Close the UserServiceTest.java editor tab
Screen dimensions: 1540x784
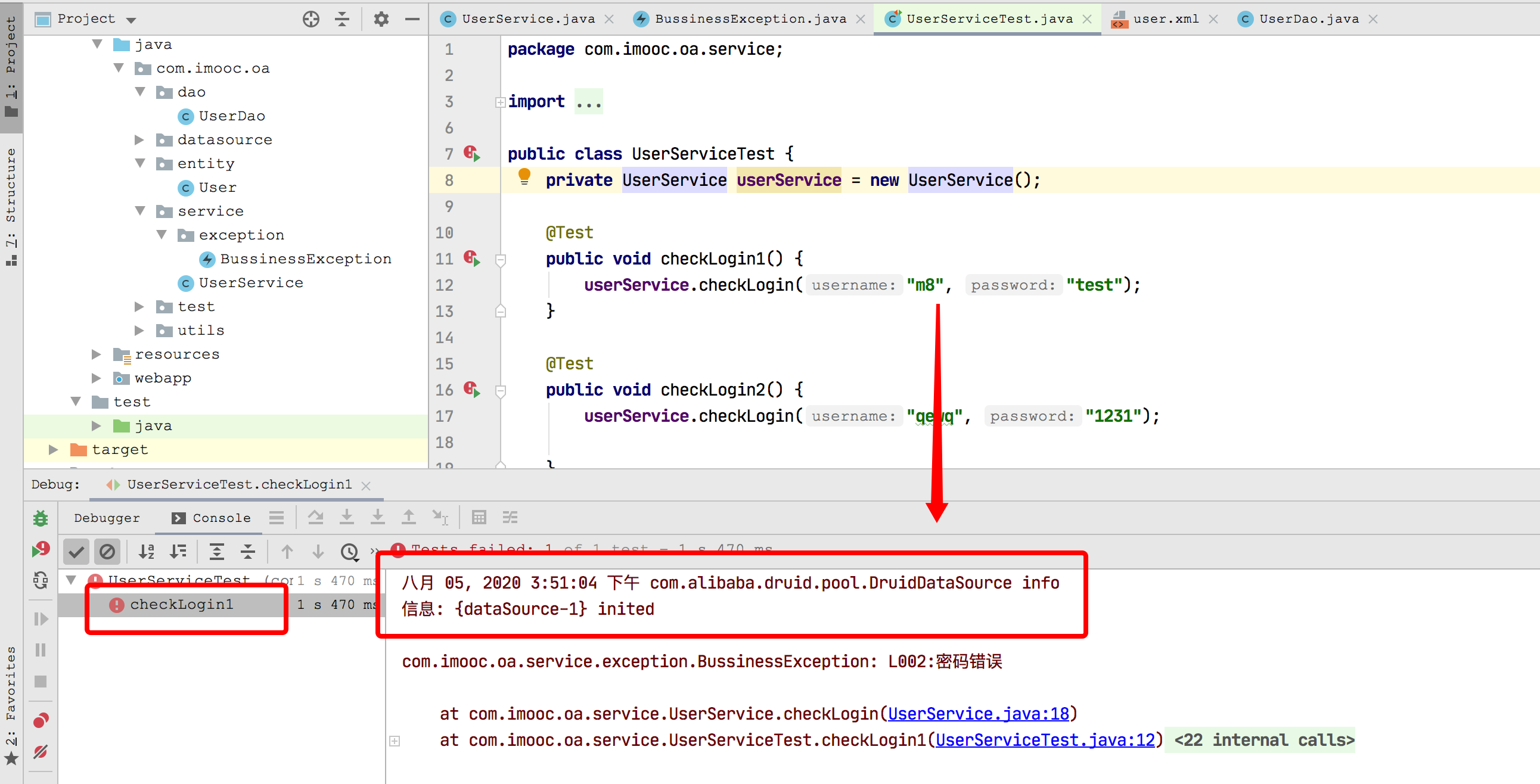point(1088,19)
